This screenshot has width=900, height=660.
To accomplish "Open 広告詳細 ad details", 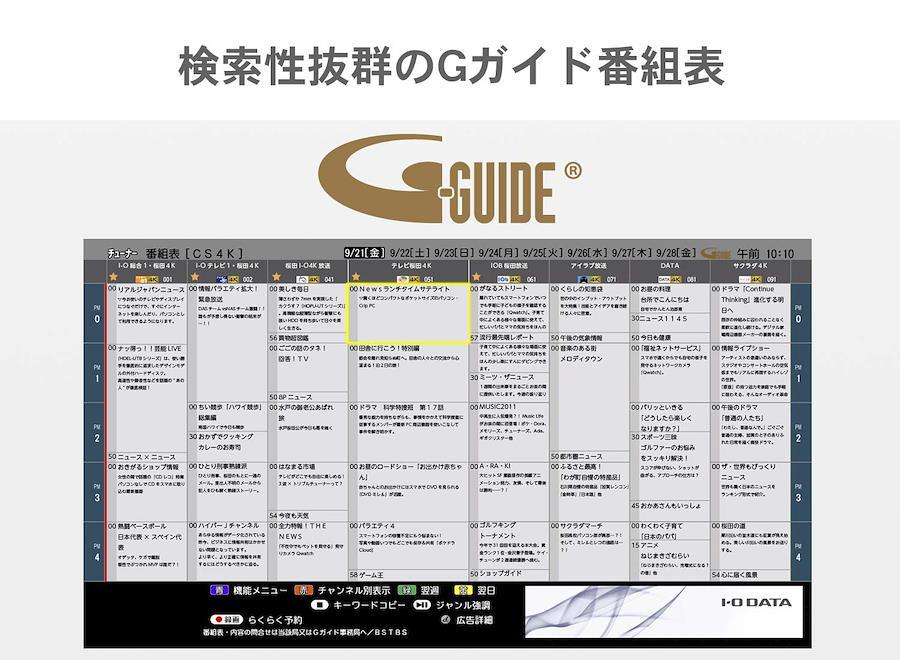I will click(474, 620).
